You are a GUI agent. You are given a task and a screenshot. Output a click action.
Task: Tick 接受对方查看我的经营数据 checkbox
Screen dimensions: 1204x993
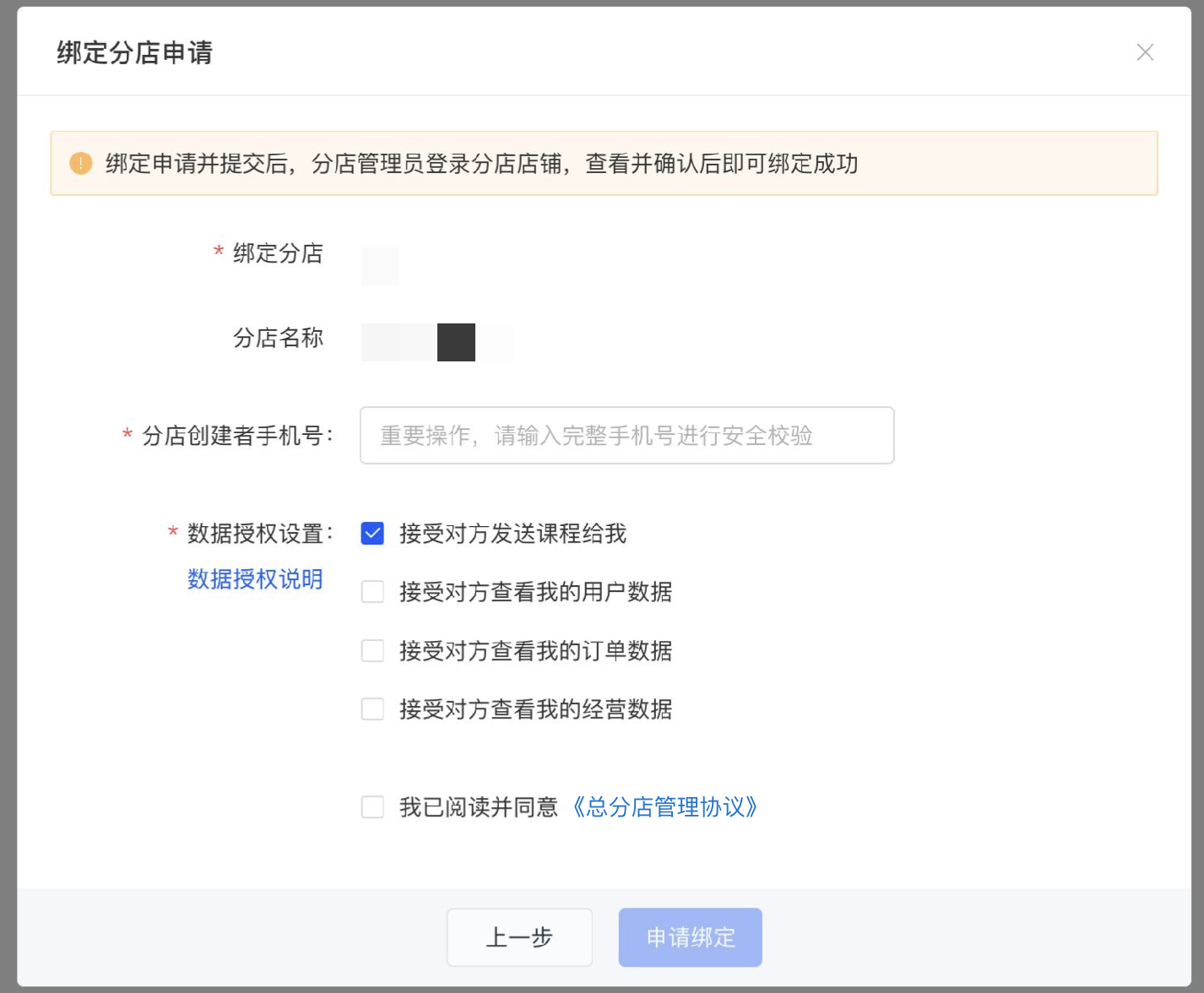tap(372, 709)
